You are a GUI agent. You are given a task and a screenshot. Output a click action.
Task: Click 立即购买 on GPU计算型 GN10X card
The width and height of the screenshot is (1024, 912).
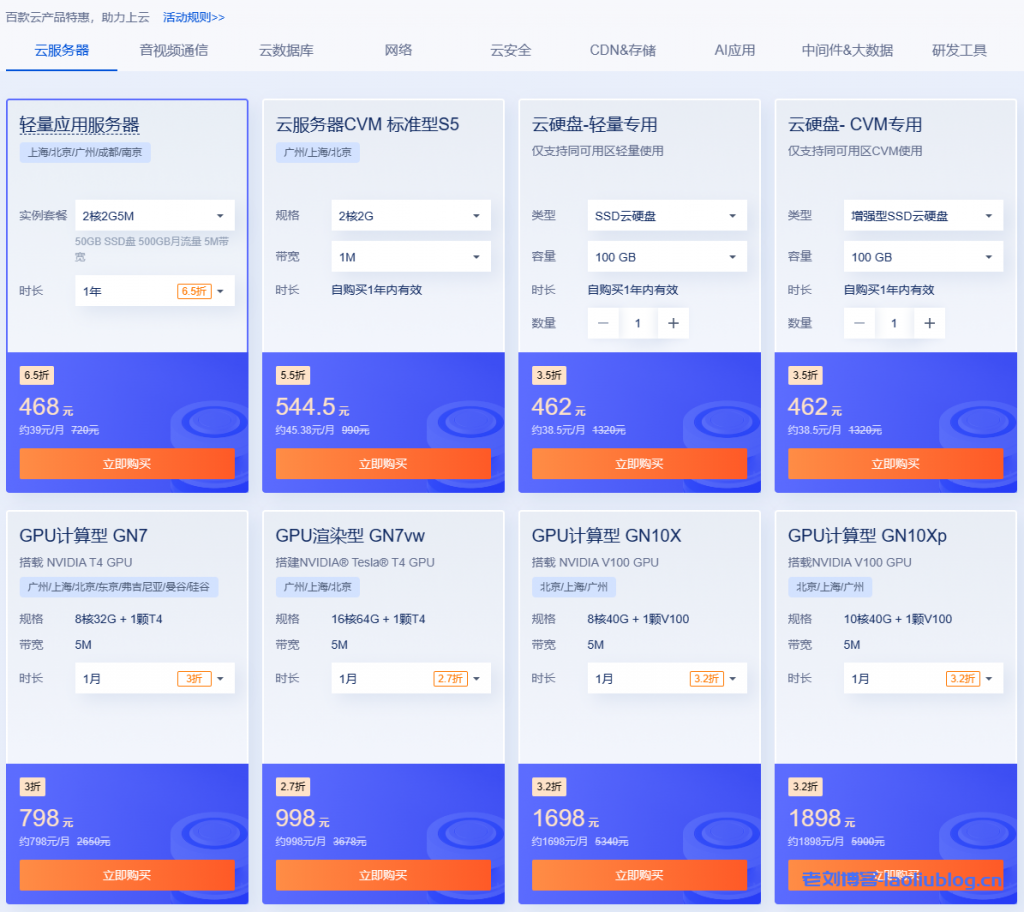(x=639, y=875)
